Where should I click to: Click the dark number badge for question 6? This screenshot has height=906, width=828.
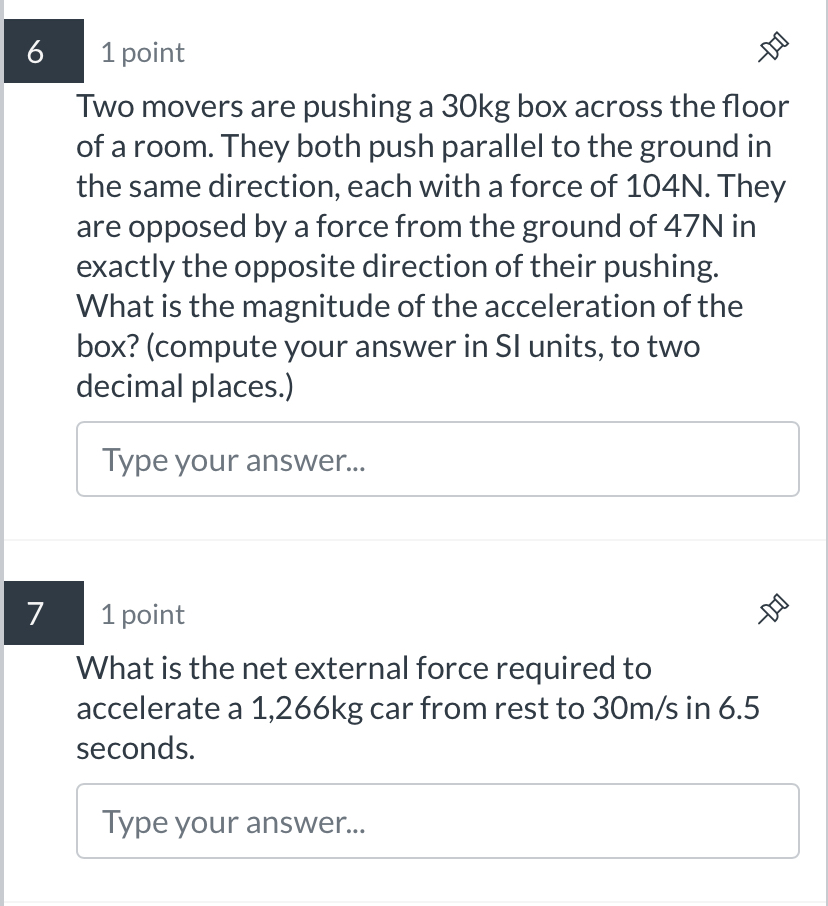click(x=42, y=51)
